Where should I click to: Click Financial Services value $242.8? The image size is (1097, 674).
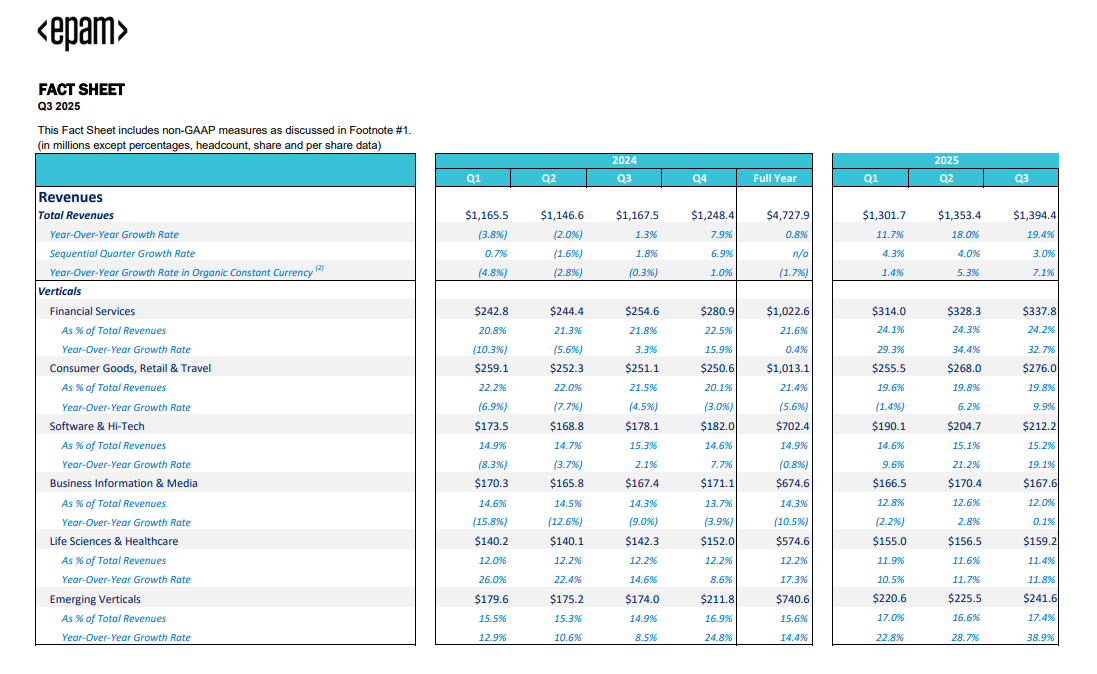pos(491,311)
